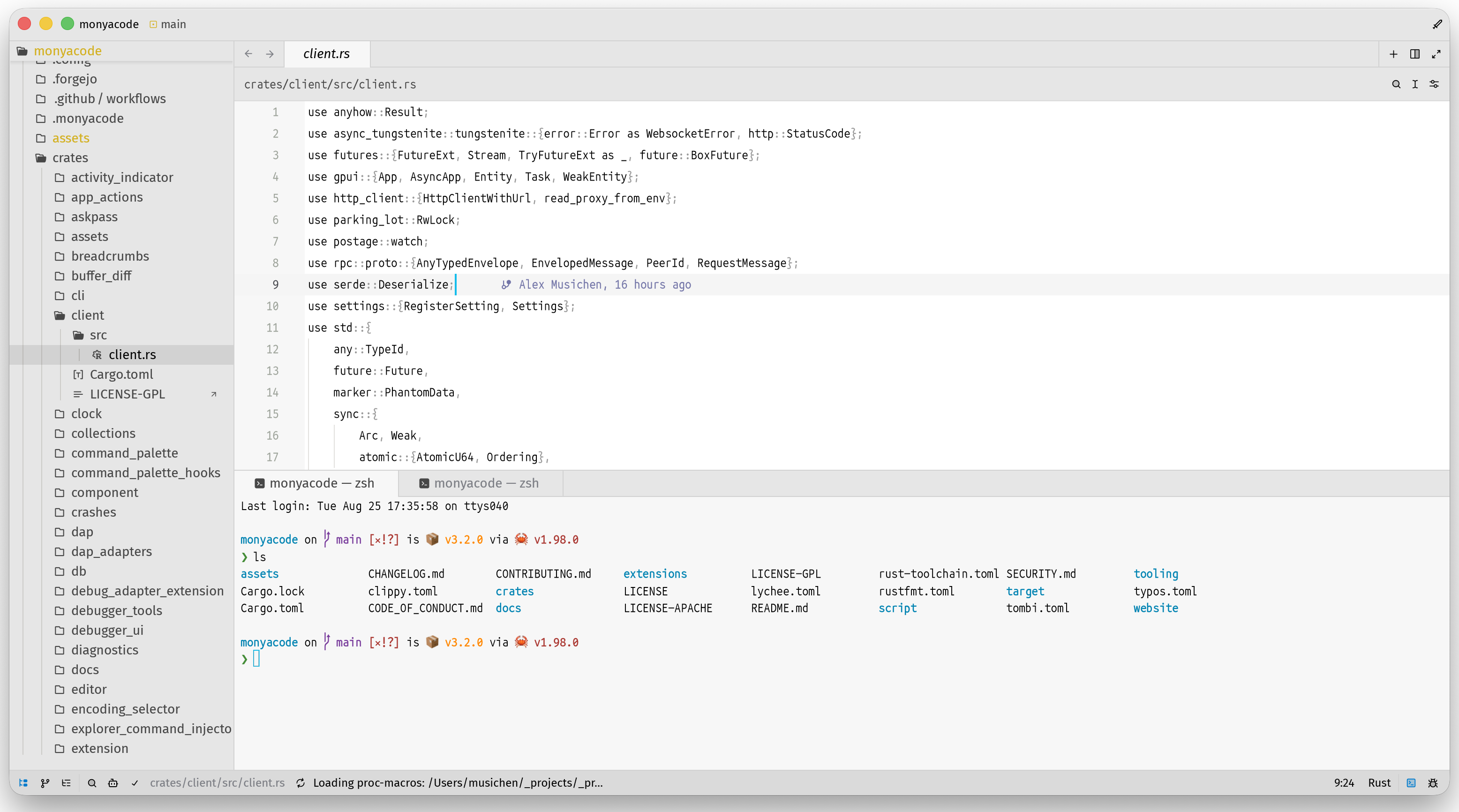Open the main branch picker in title bar
The height and width of the screenshot is (812, 1459).
[168, 24]
